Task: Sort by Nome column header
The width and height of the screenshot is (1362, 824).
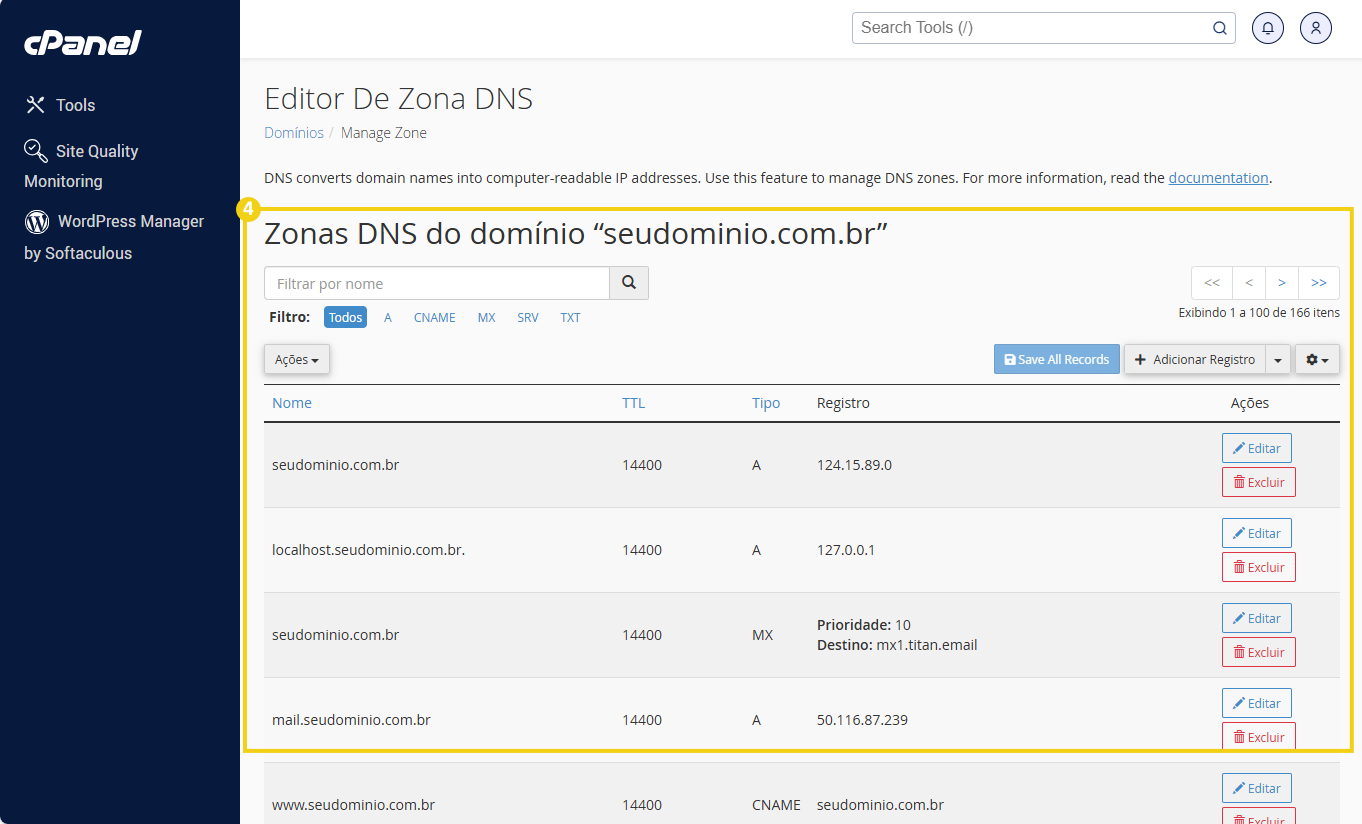Action: (292, 403)
